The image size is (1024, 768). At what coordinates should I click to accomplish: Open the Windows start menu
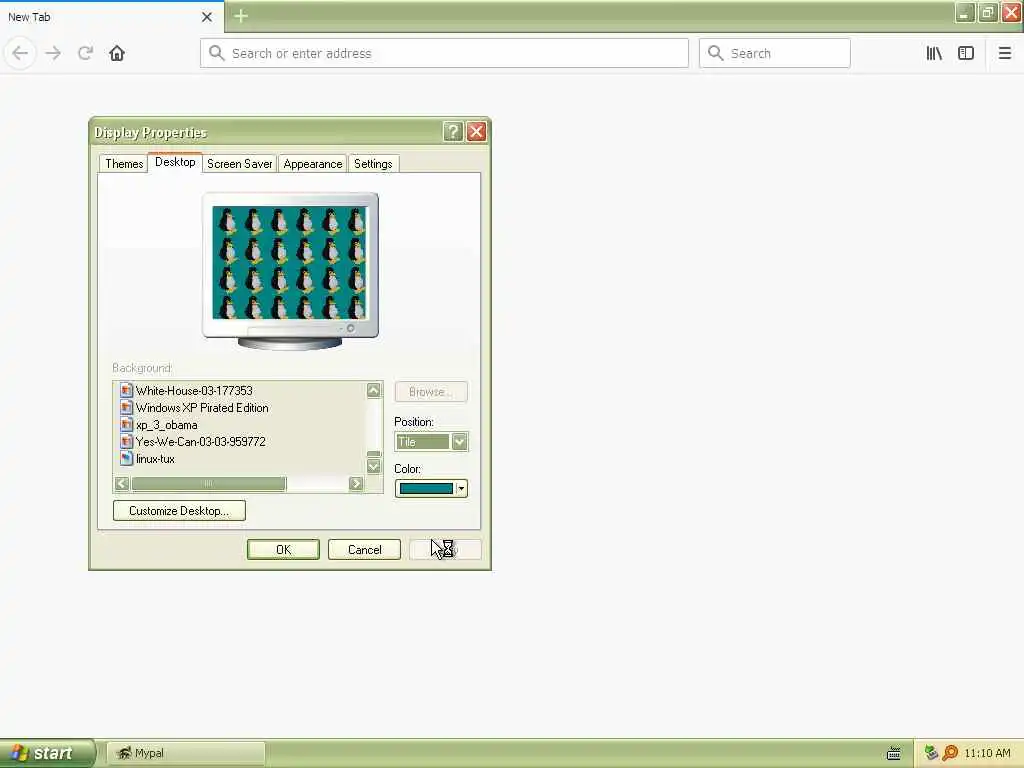(x=47, y=753)
